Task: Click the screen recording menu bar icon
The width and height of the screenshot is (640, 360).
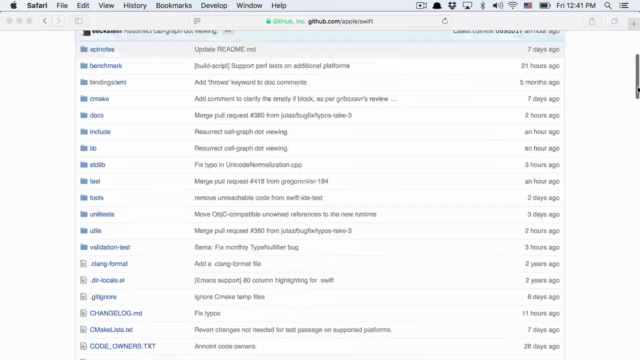Action: (x=421, y=6)
